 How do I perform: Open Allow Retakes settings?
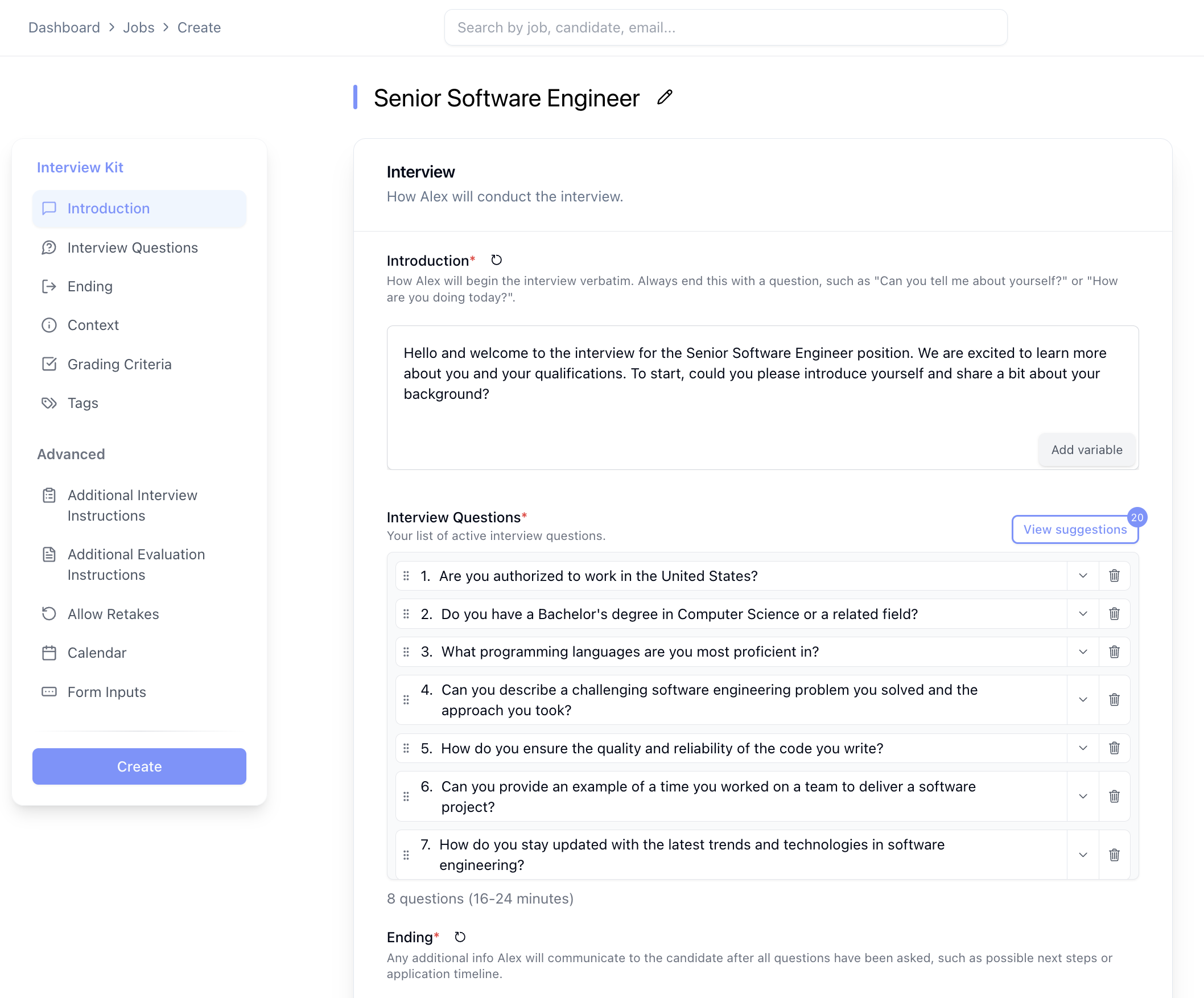coord(139,614)
